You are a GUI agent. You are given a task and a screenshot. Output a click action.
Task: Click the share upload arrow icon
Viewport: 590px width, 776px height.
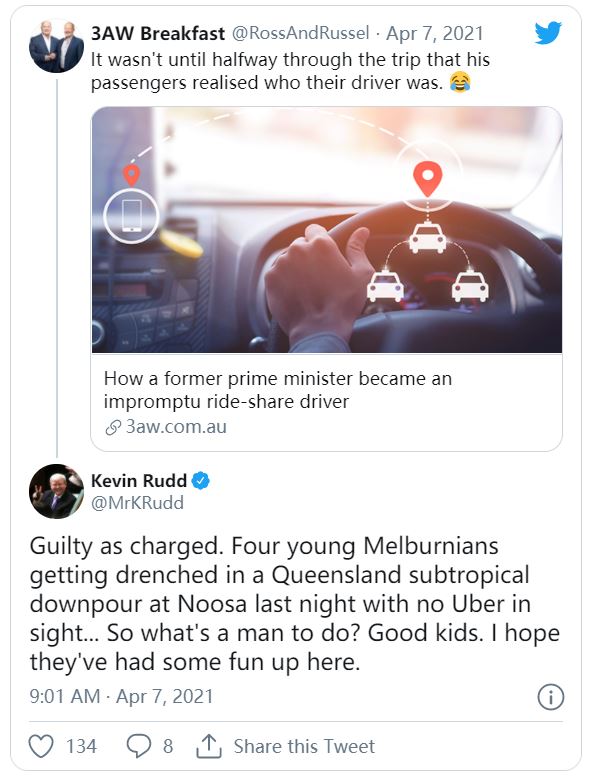point(209,746)
